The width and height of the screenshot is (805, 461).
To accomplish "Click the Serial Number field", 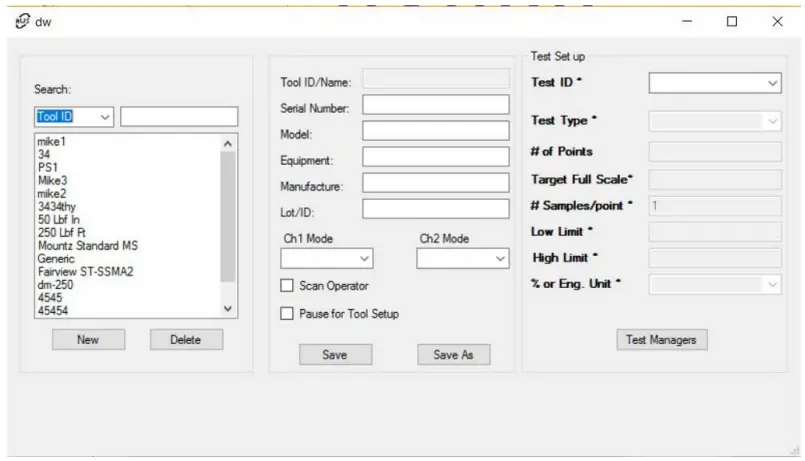I will 436,105.
